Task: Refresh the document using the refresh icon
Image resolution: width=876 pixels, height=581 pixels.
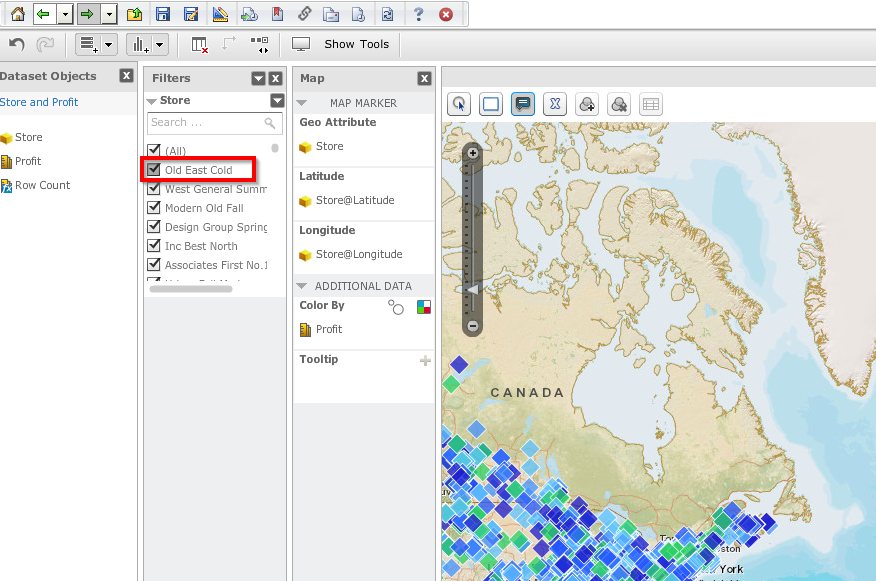Action: [387, 14]
